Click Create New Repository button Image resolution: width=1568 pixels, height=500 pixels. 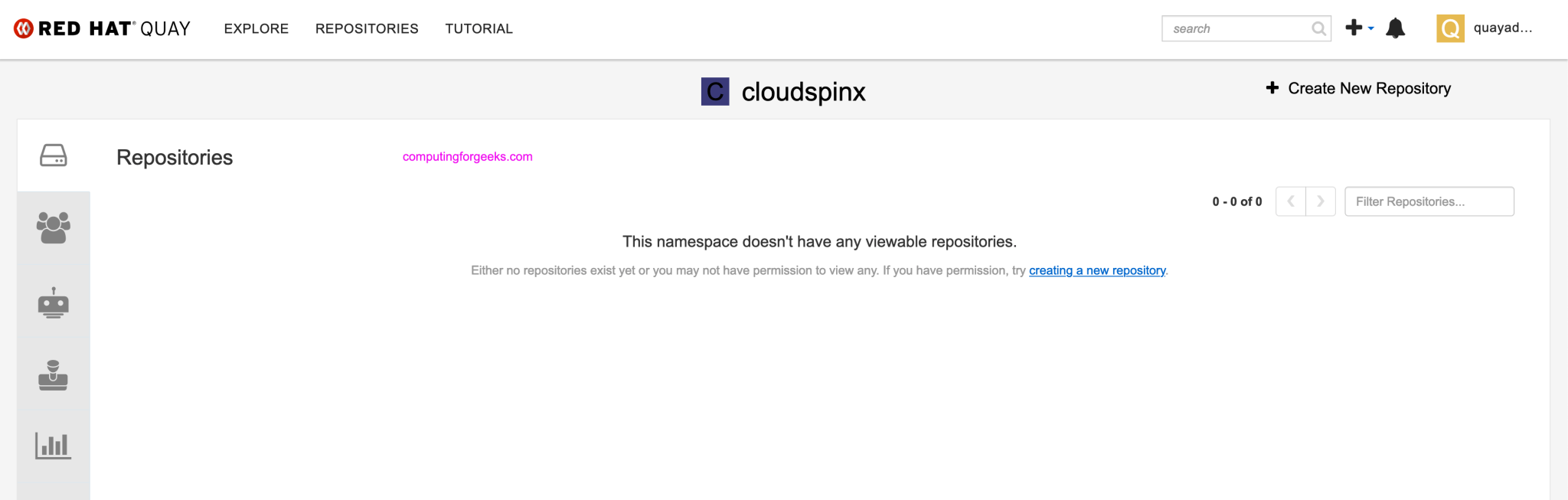pyautogui.click(x=1358, y=88)
